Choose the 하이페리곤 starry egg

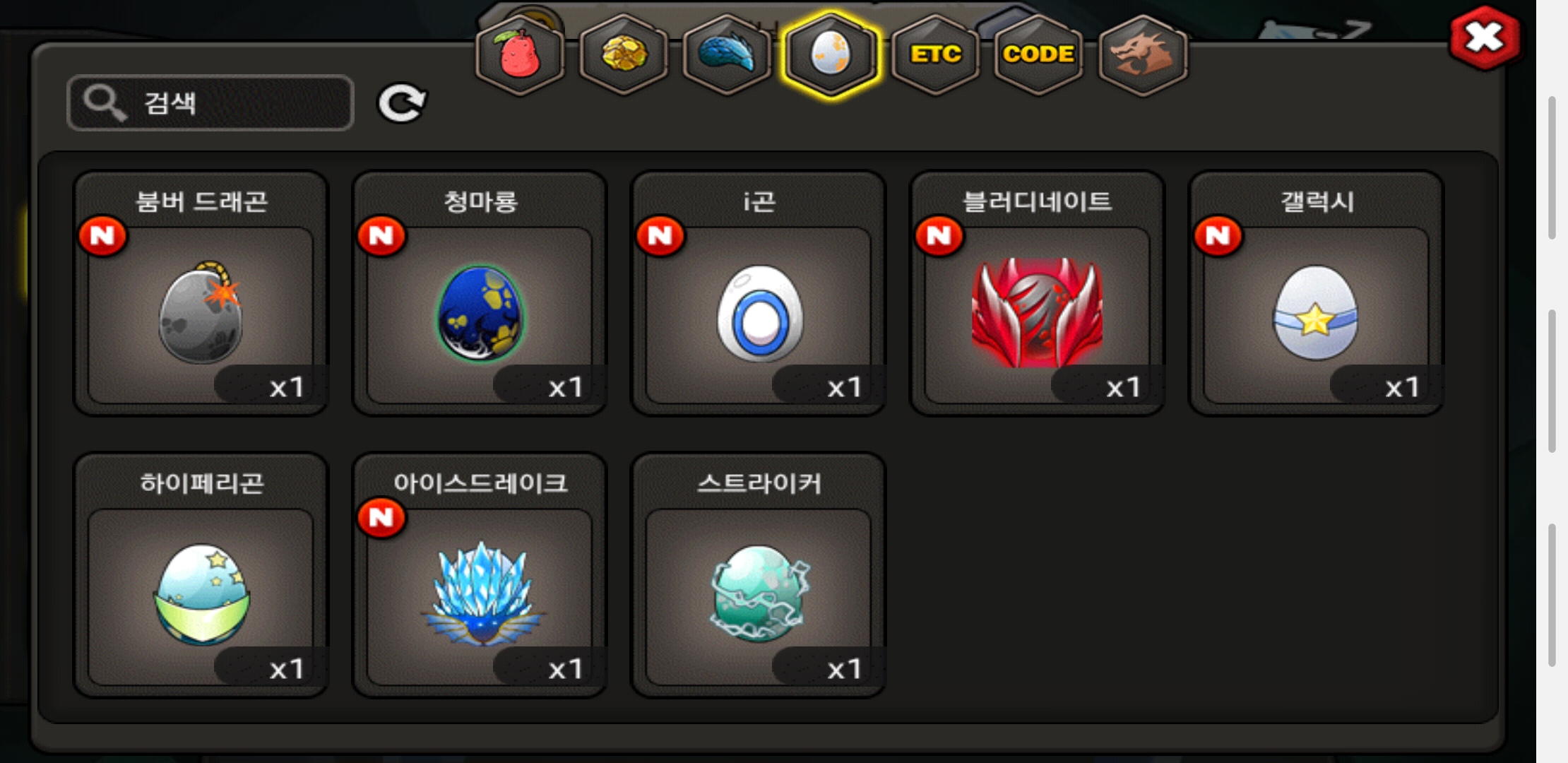pos(201,576)
